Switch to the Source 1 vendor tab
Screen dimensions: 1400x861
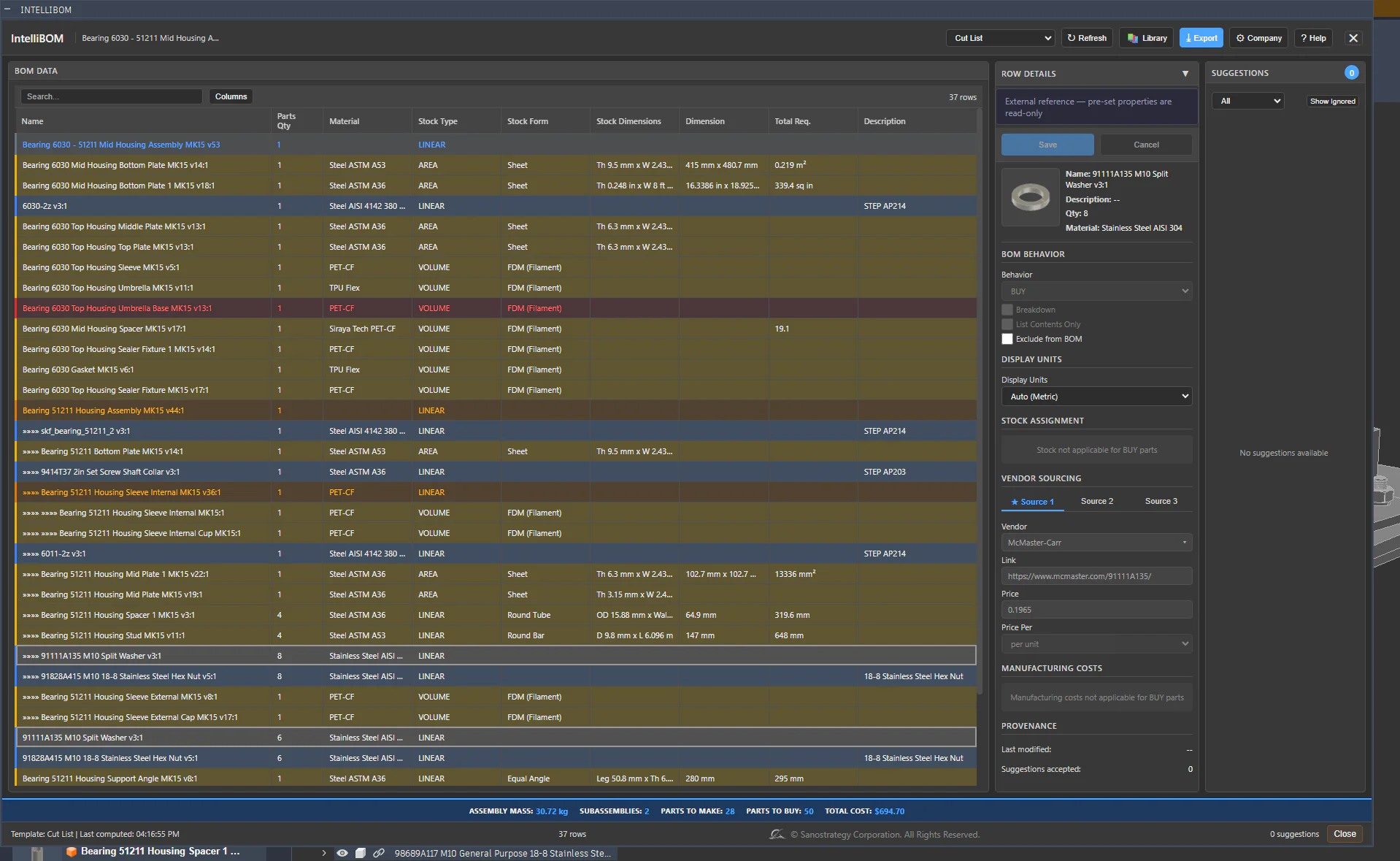pyautogui.click(x=1032, y=502)
